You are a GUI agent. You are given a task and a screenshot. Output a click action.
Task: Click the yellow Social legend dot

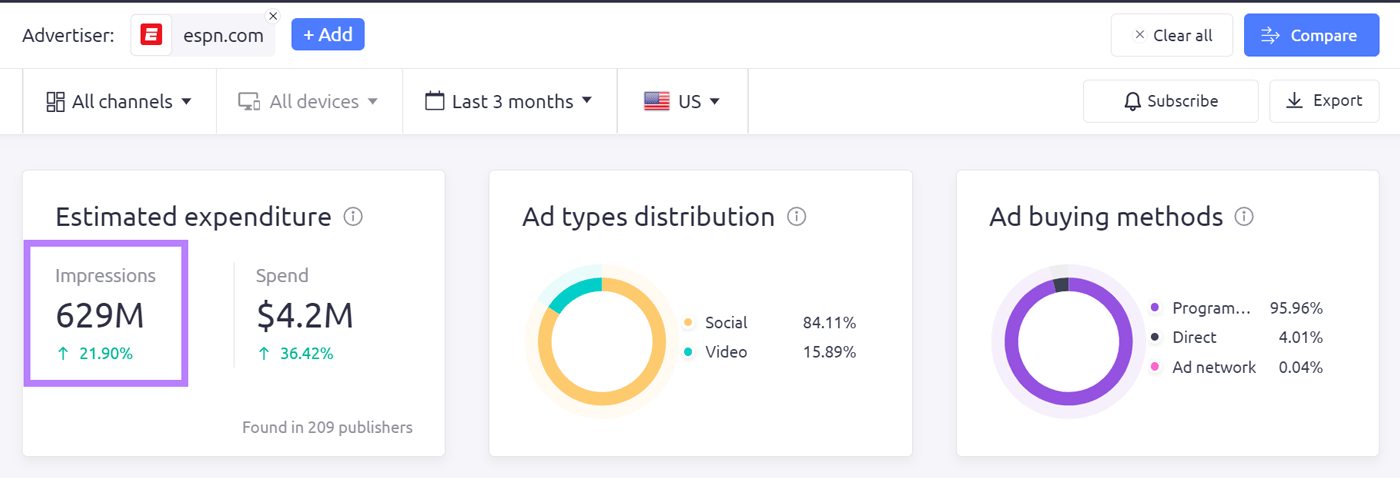tap(688, 323)
